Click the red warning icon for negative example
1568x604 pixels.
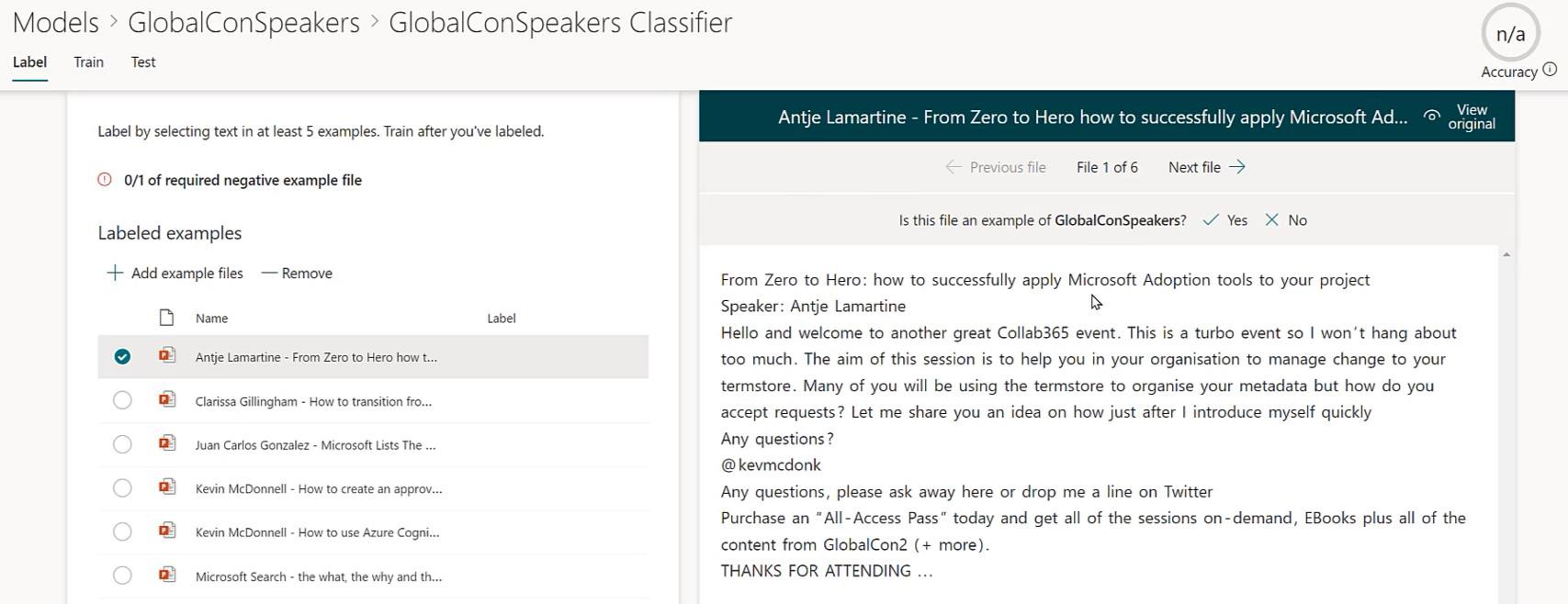tap(105, 179)
